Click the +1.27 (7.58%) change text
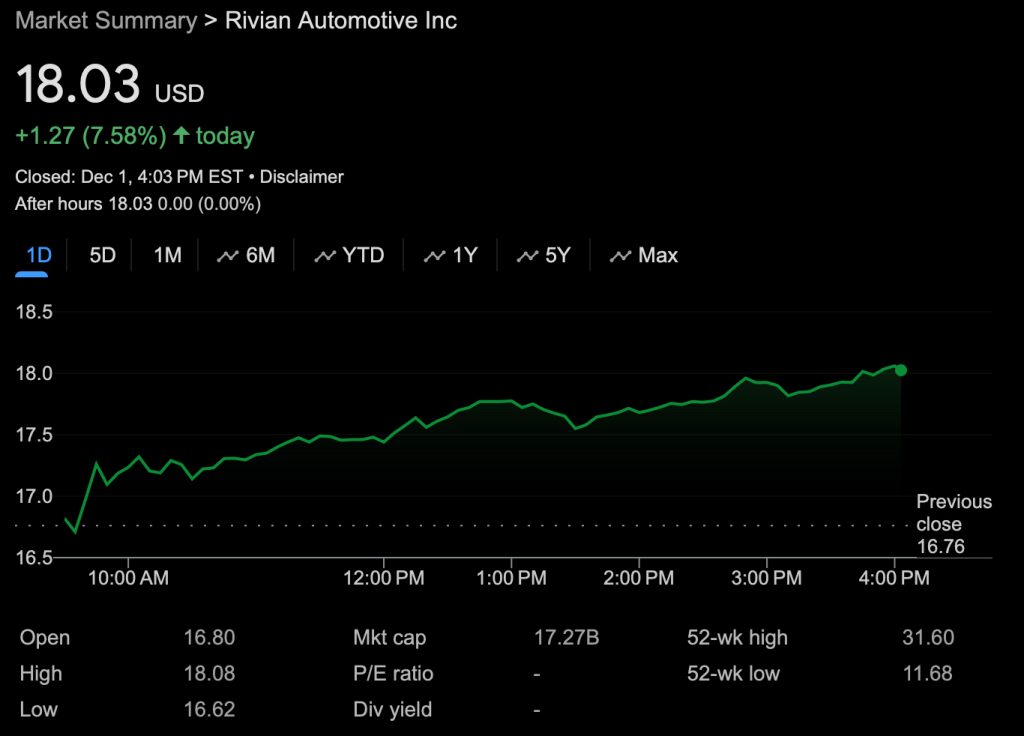 (91, 135)
